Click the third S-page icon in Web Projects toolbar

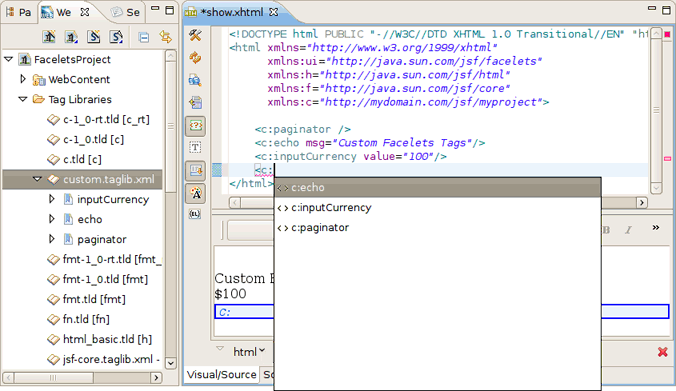[94, 37]
